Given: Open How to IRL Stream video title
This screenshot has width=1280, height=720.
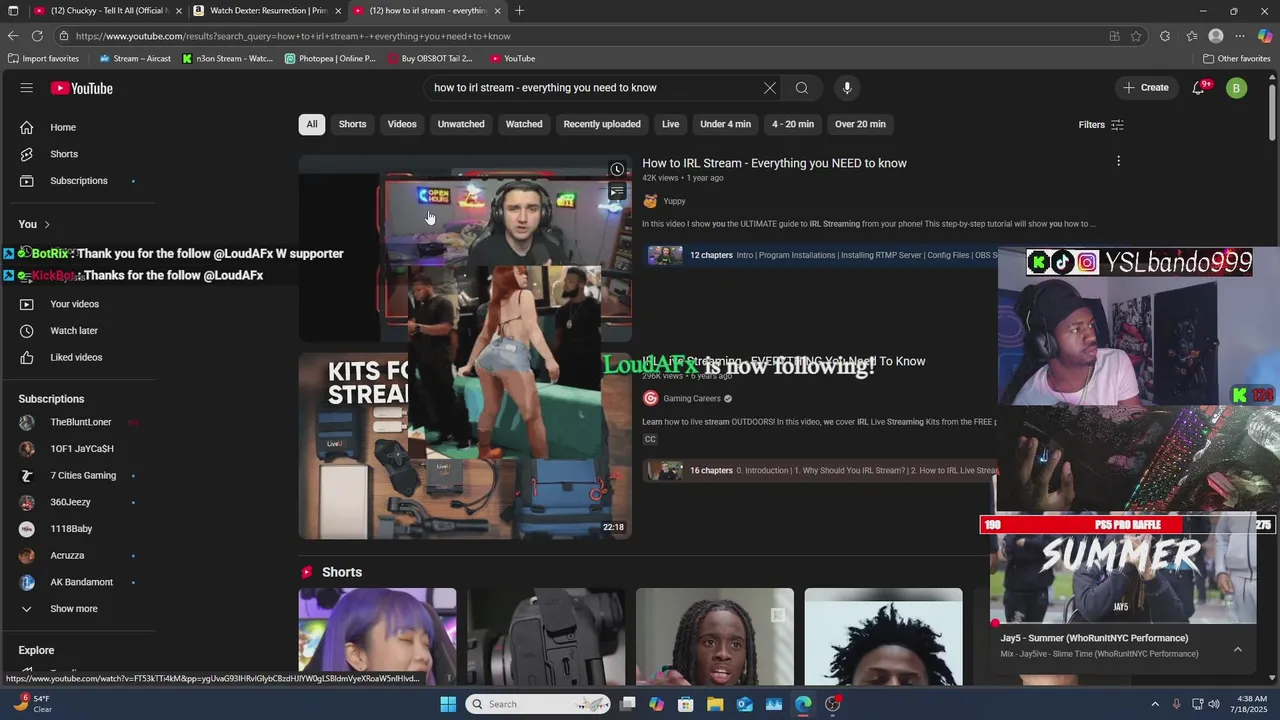Looking at the screenshot, I should (774, 163).
